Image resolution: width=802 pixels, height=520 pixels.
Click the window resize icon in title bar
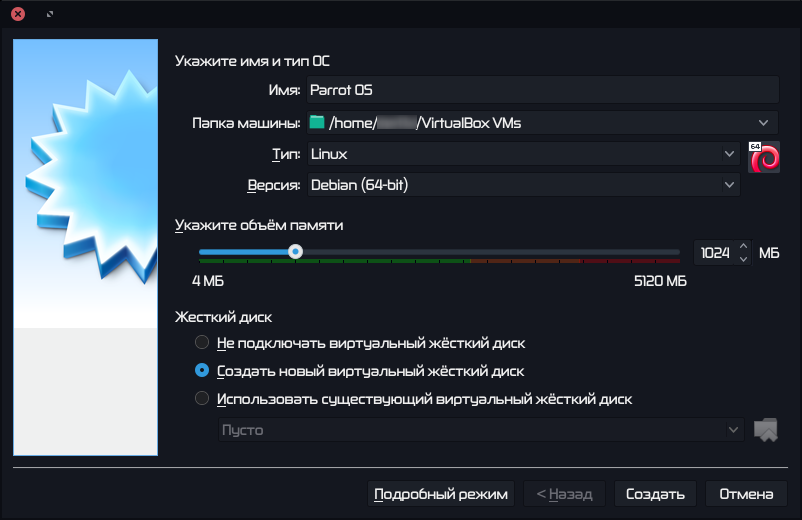pos(50,14)
